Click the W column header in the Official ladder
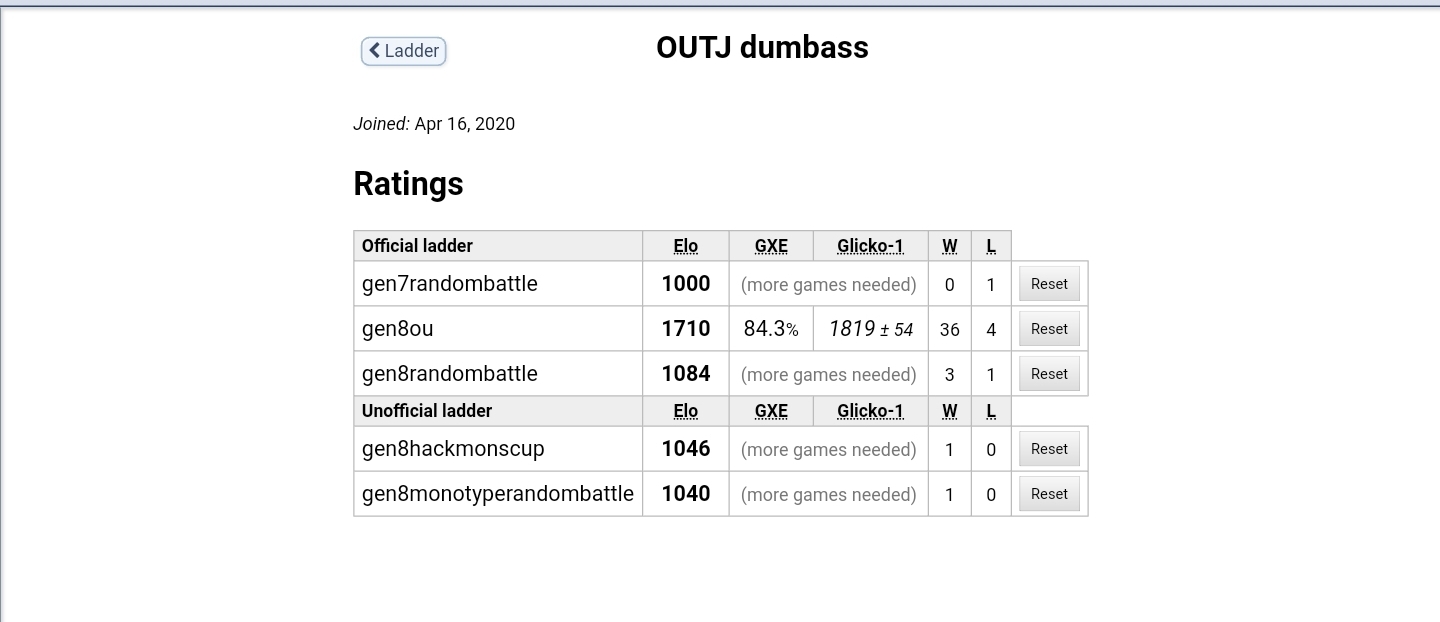The height and width of the screenshot is (622, 1440). [x=950, y=246]
